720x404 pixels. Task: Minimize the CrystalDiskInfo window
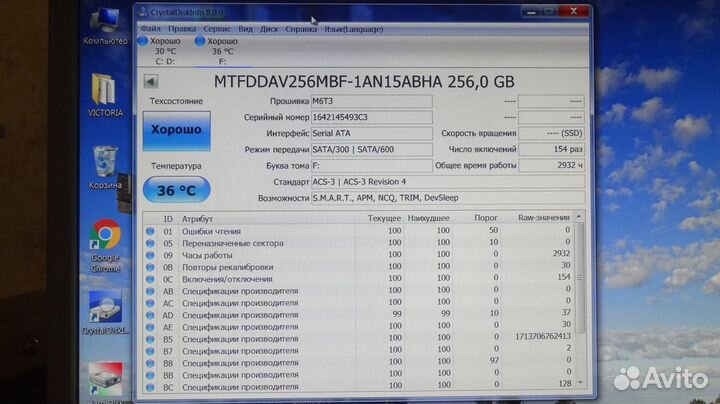click(531, 12)
